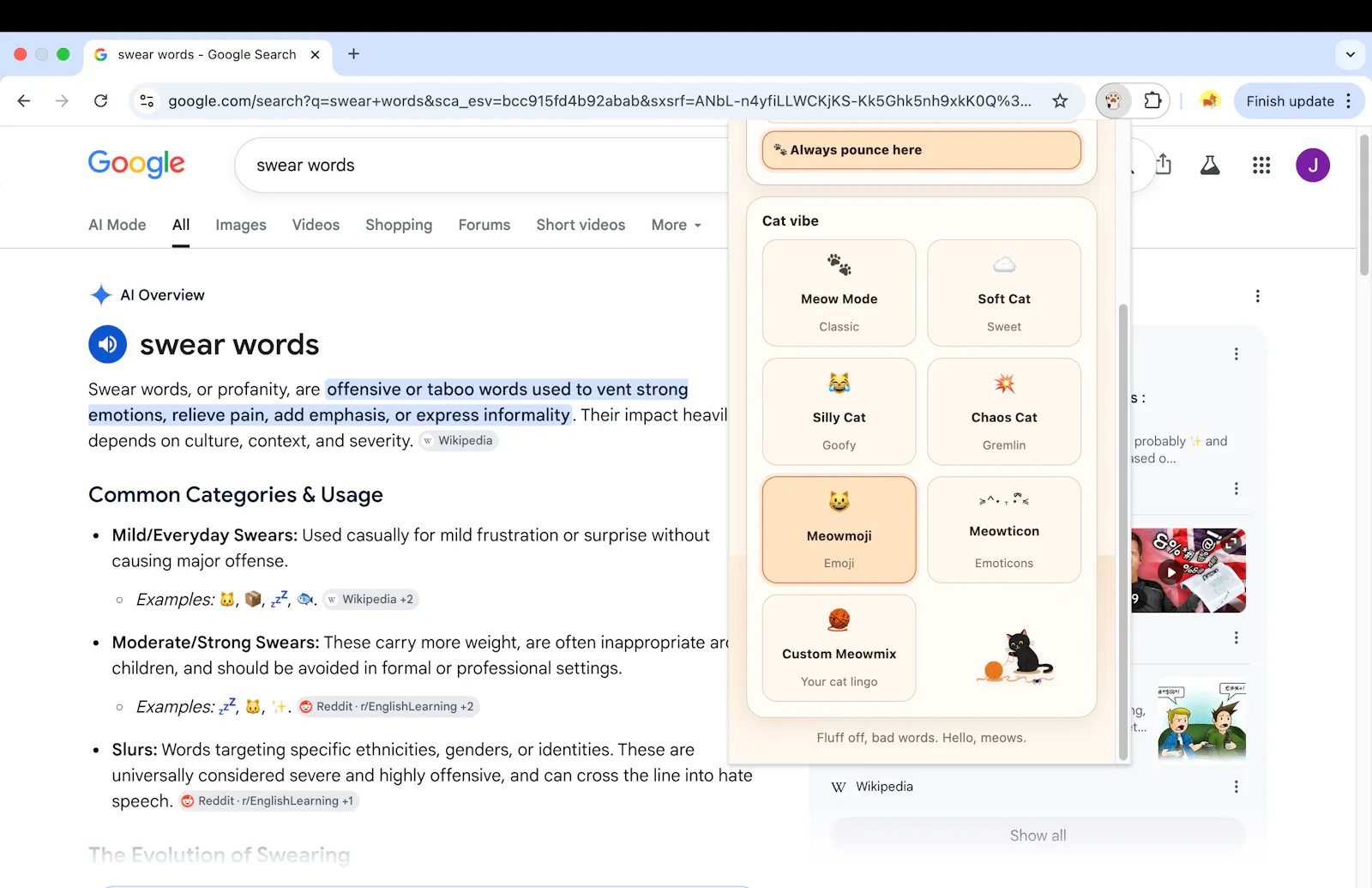Click the share icon near header
Viewport: 1372px width, 888px height.
[1164, 164]
